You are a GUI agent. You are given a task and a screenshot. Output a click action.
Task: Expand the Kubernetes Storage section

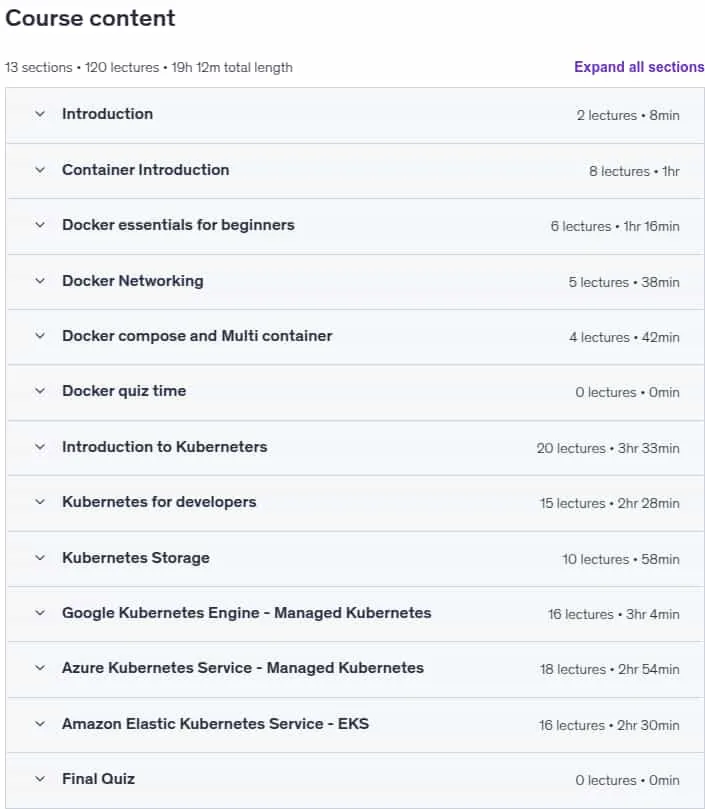pyautogui.click(x=355, y=558)
